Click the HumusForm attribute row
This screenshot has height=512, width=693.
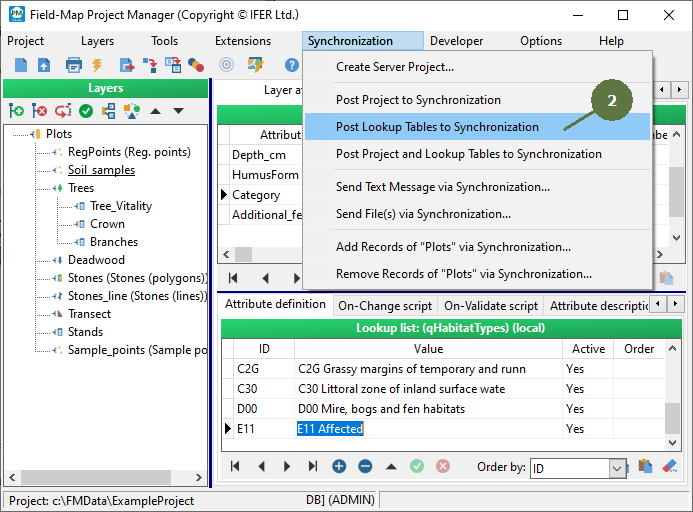pos(265,175)
